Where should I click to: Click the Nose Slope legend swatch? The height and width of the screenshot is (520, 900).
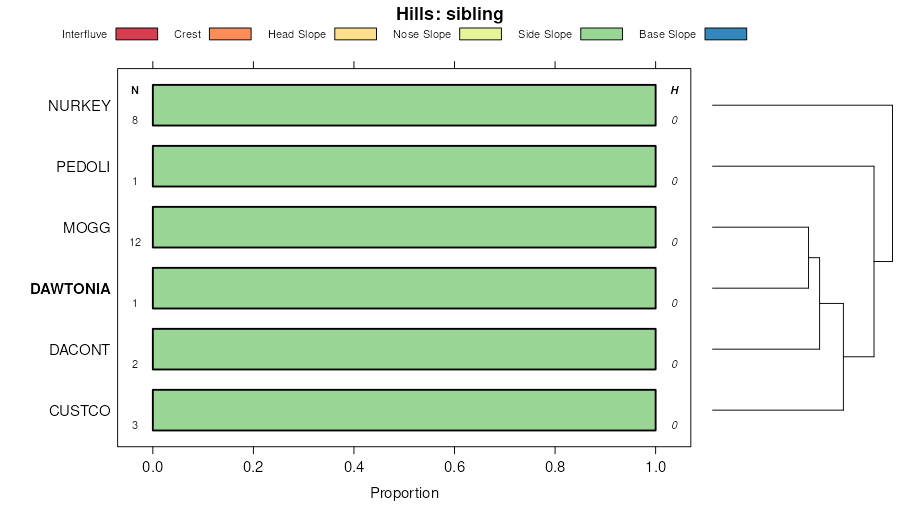tap(480, 34)
